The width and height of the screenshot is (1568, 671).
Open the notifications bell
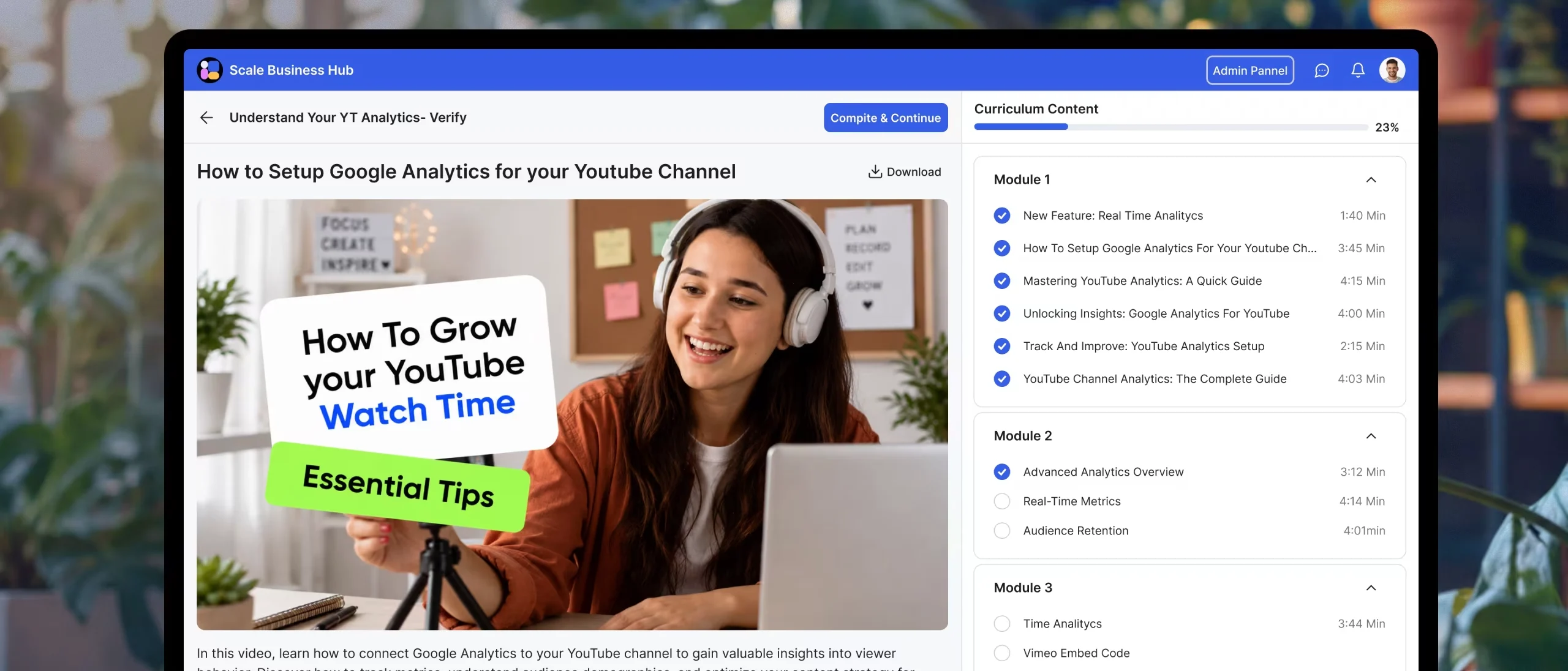pyautogui.click(x=1358, y=70)
